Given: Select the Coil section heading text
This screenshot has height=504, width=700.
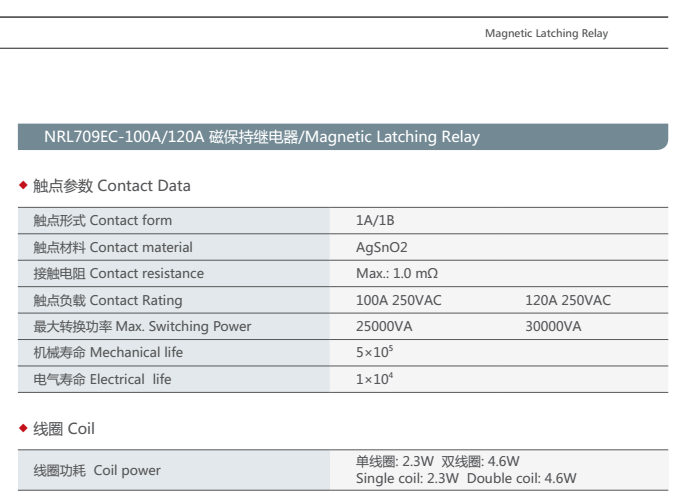Looking at the screenshot, I should tap(64, 429).
